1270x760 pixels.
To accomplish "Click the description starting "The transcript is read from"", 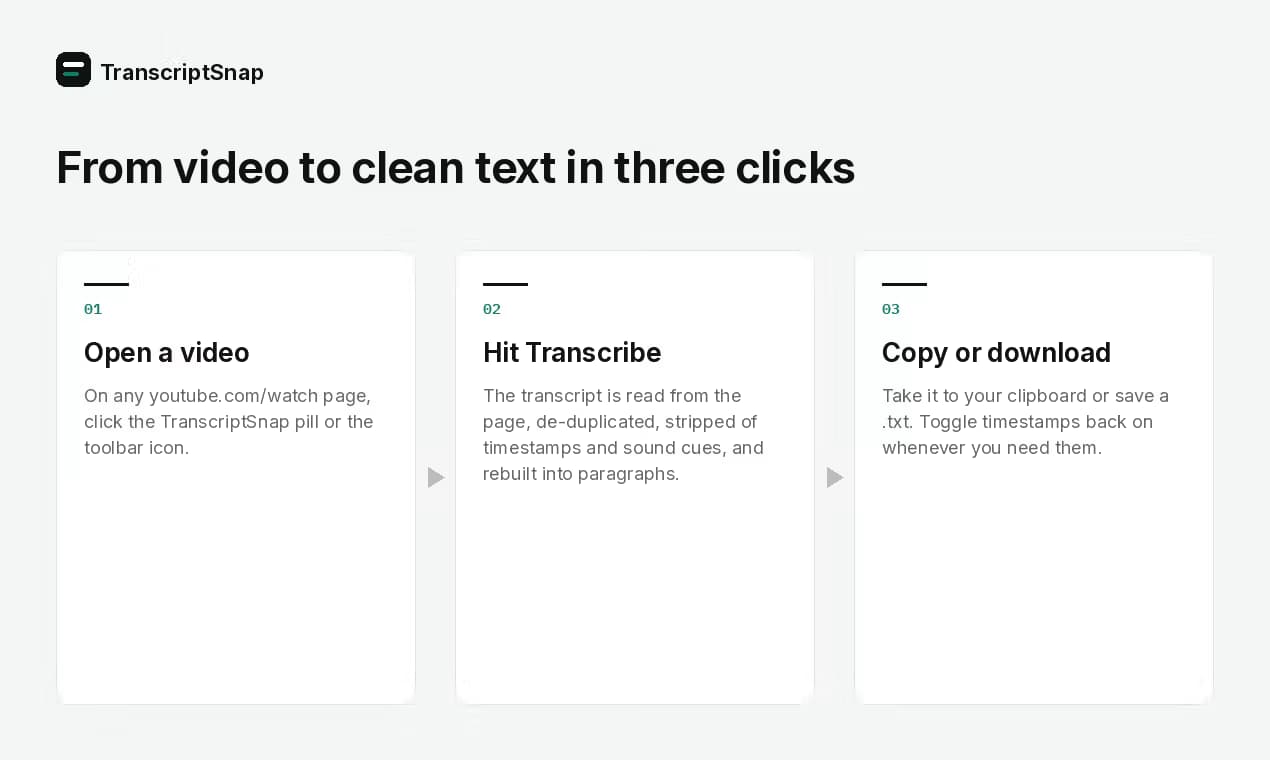I will click(624, 434).
